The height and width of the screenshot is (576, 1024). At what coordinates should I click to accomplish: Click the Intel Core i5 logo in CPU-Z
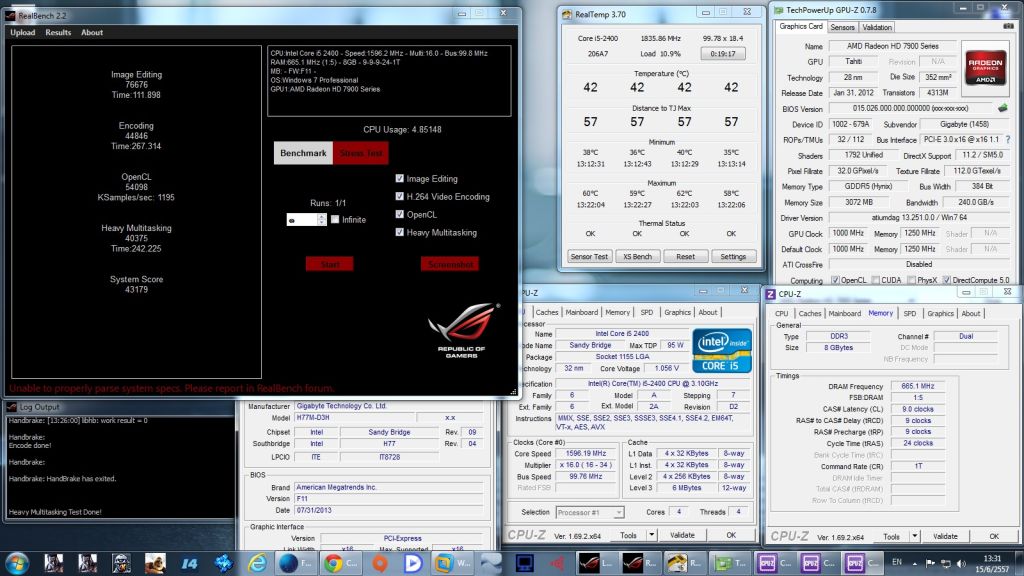pos(722,351)
